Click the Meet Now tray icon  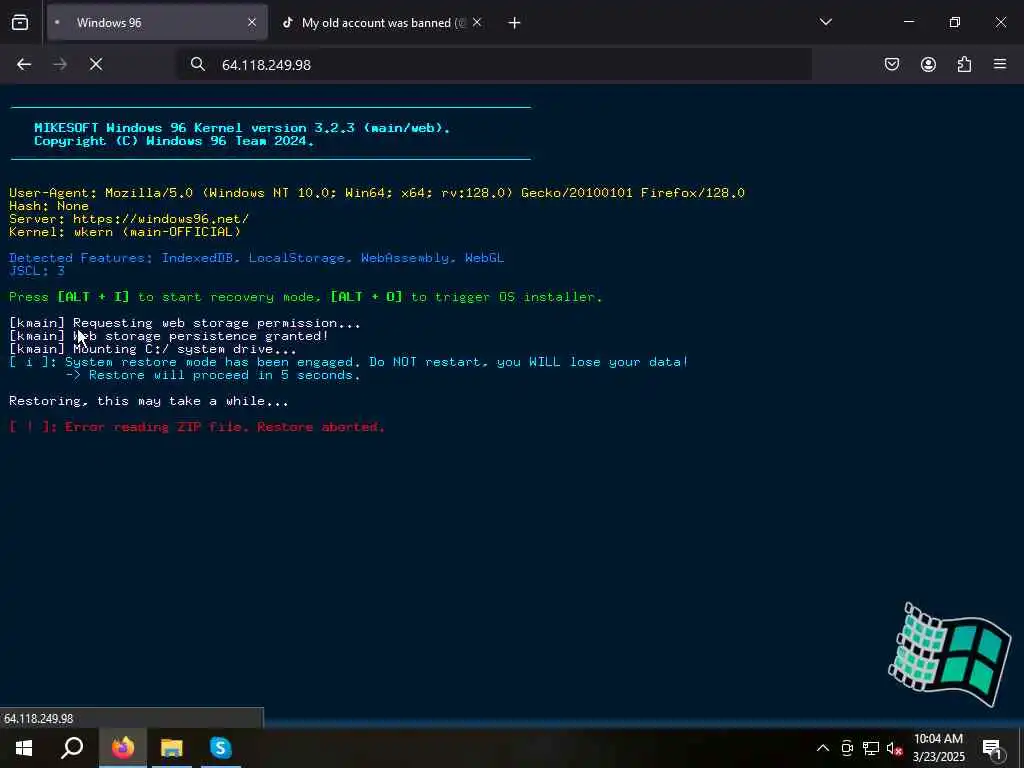click(x=847, y=748)
